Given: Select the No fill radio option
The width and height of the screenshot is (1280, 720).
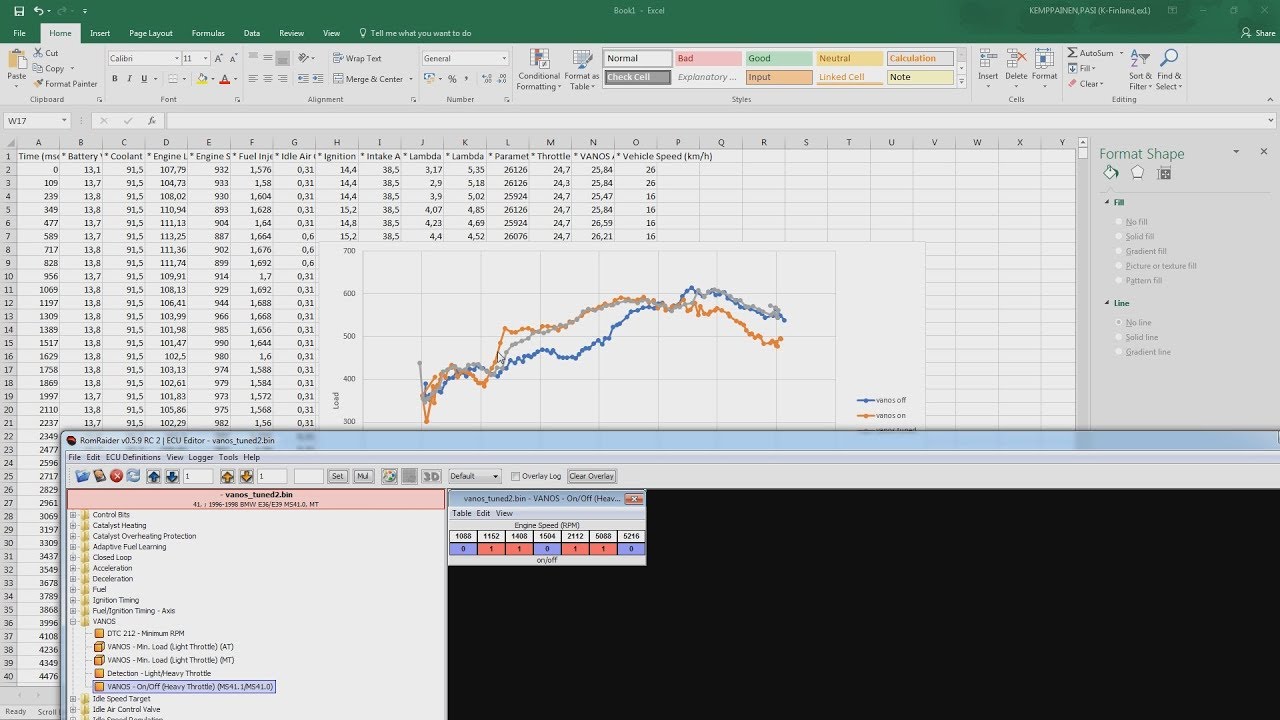Looking at the screenshot, I should 1120,222.
